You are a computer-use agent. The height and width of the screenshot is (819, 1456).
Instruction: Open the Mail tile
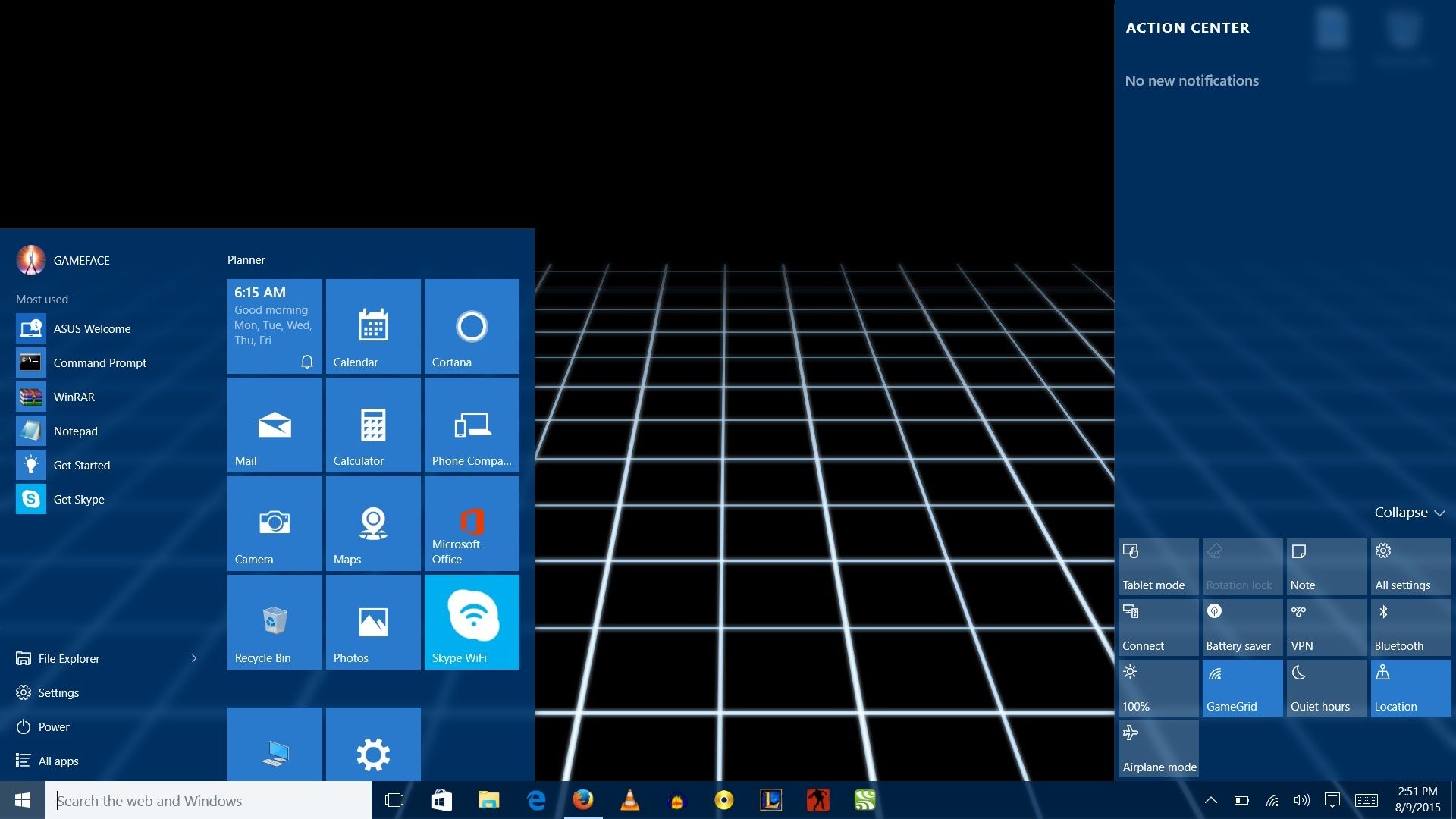pos(275,425)
